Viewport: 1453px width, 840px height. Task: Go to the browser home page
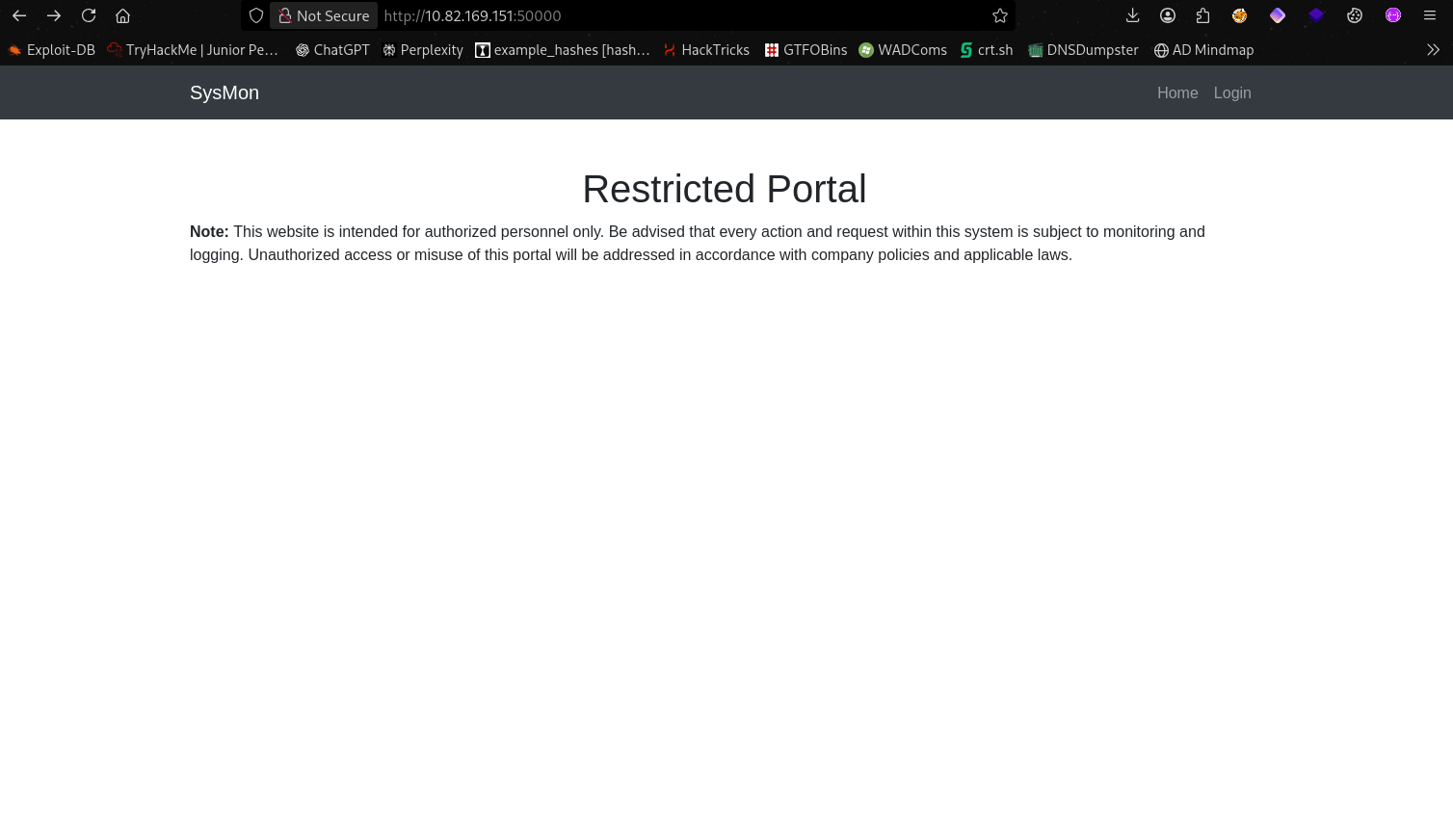click(x=122, y=15)
